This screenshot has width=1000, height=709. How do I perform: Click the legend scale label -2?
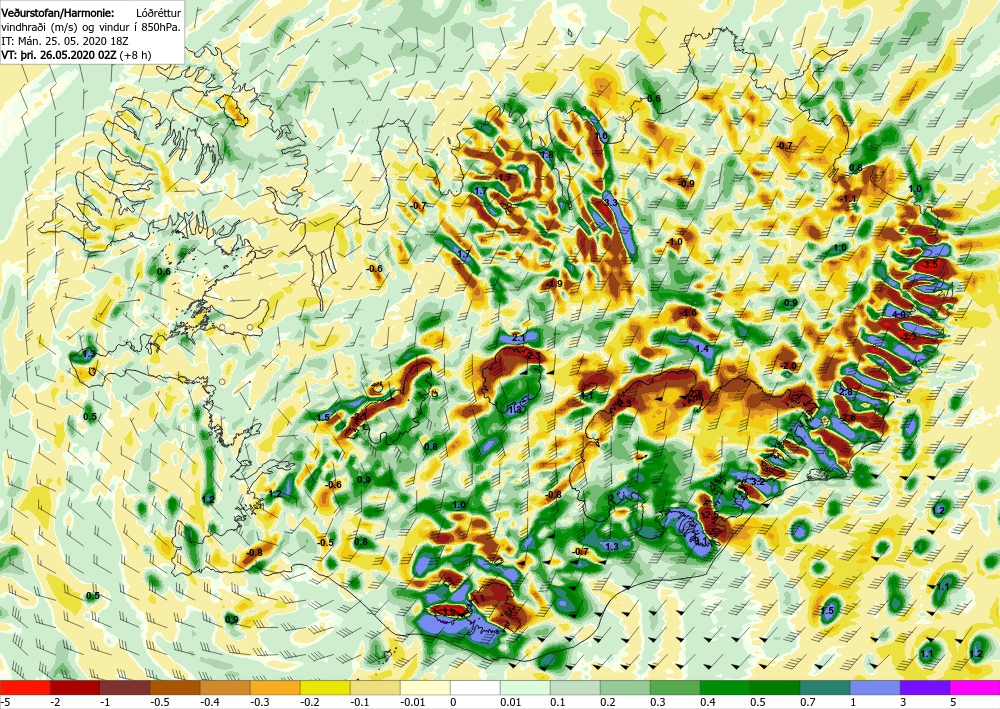[x=57, y=702]
